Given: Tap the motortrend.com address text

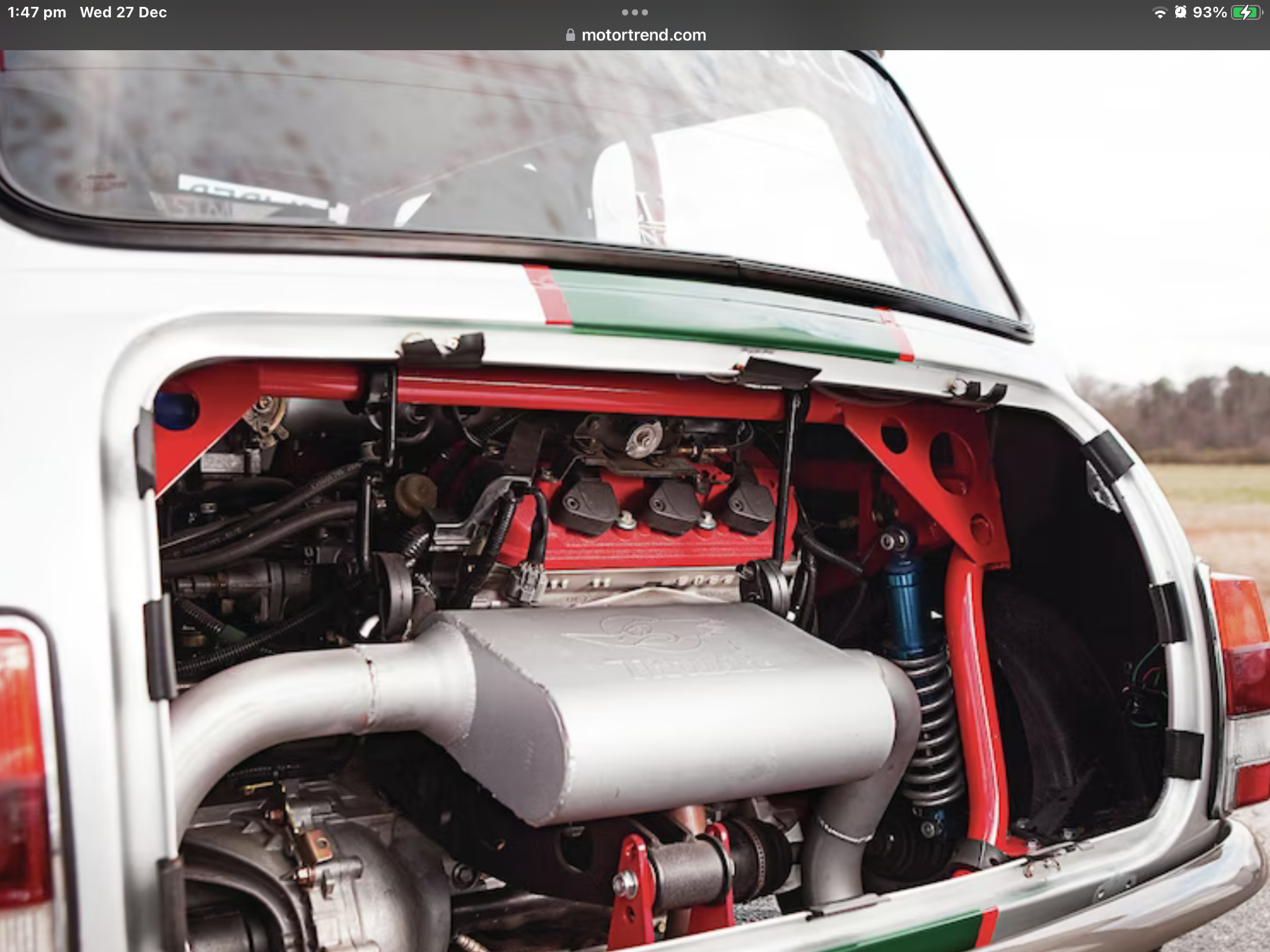Looking at the screenshot, I should pos(644,35).
